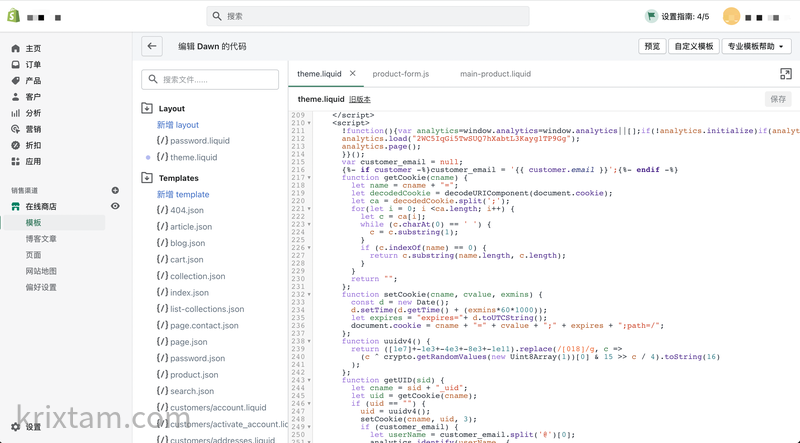Fold code at line 217 gutter arrow
800x443 pixels.
[309, 178]
